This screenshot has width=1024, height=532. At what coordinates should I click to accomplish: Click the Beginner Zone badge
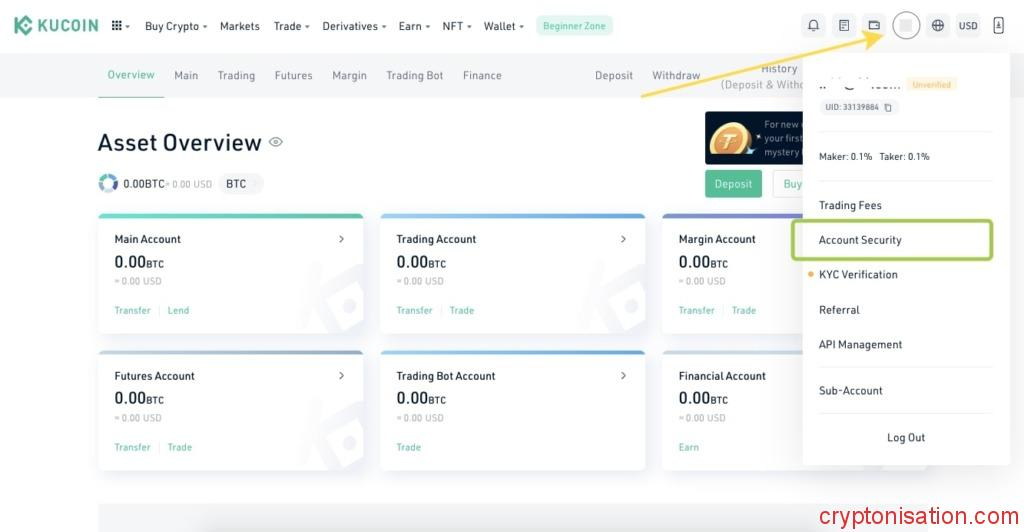[x=574, y=26]
